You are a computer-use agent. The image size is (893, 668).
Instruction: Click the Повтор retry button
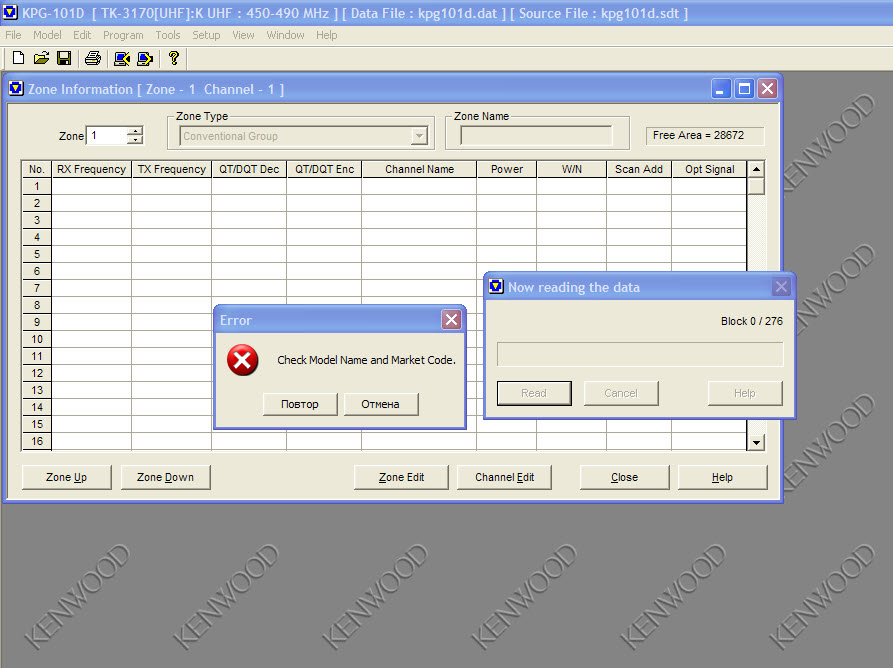tap(300, 404)
